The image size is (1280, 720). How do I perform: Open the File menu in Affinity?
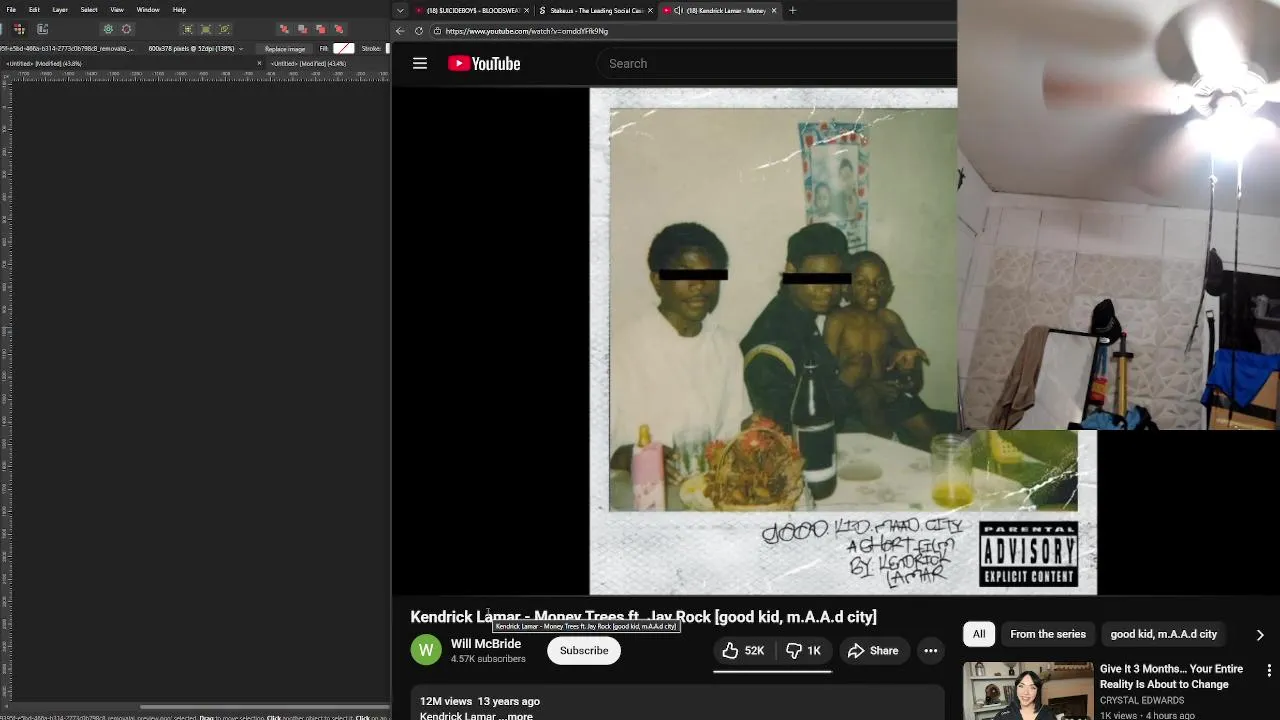pos(11,10)
